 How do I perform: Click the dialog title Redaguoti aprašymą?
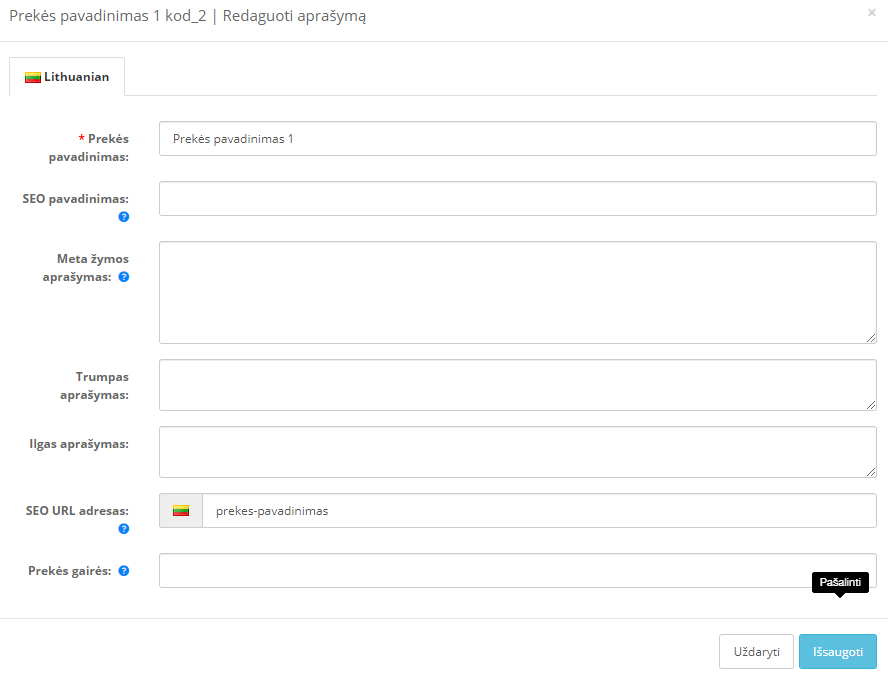click(294, 16)
